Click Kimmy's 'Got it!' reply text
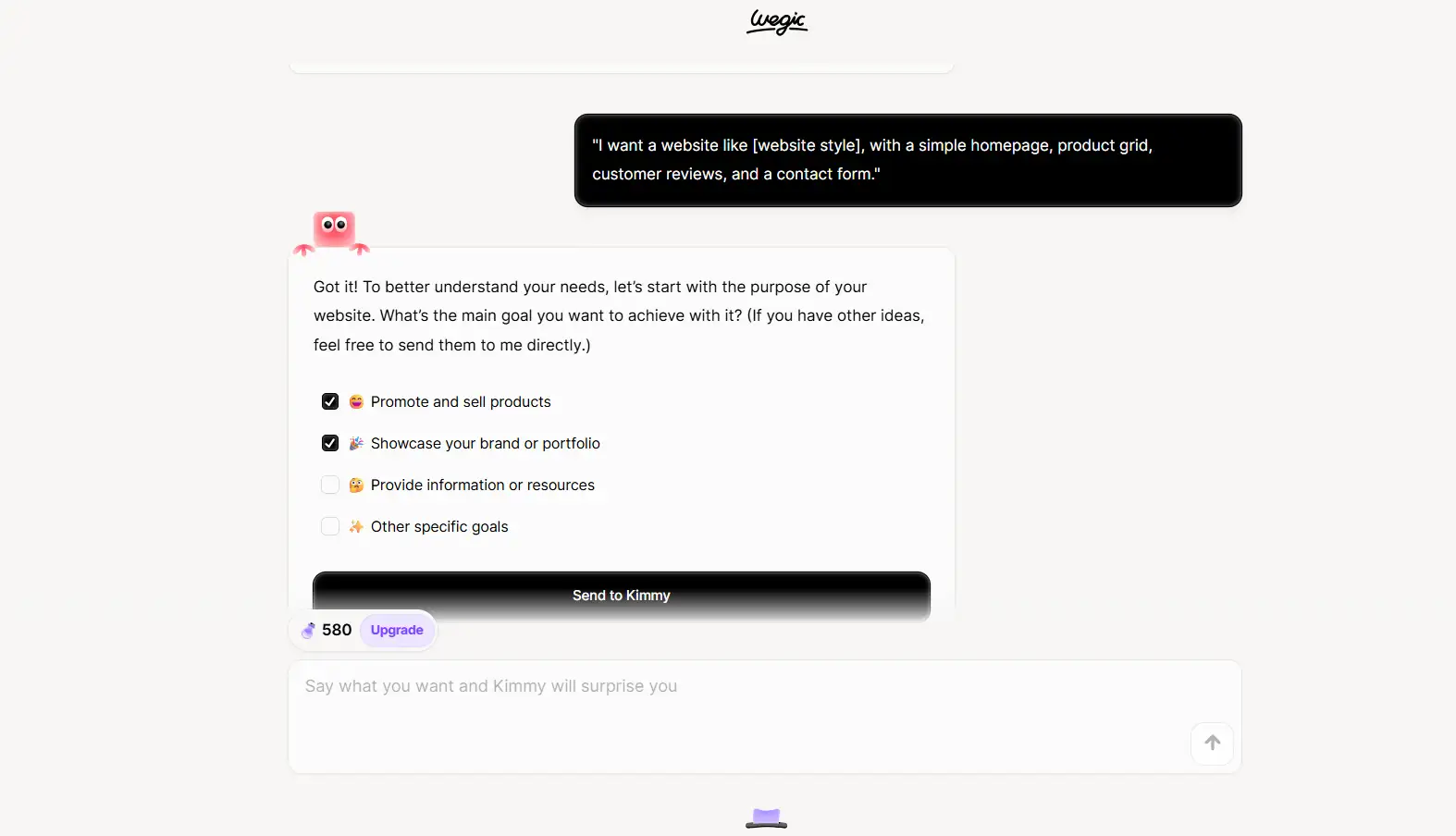The height and width of the screenshot is (836, 1456). pyautogui.click(x=618, y=315)
